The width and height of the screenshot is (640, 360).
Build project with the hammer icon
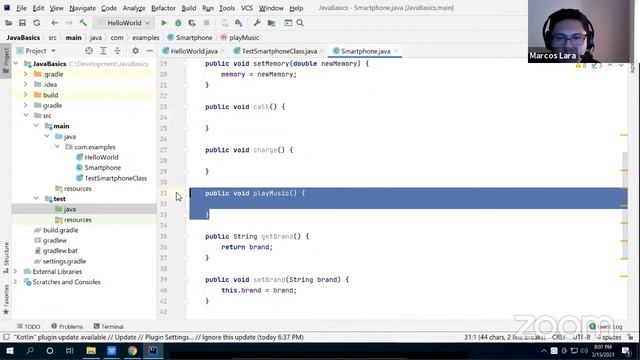(x=83, y=23)
